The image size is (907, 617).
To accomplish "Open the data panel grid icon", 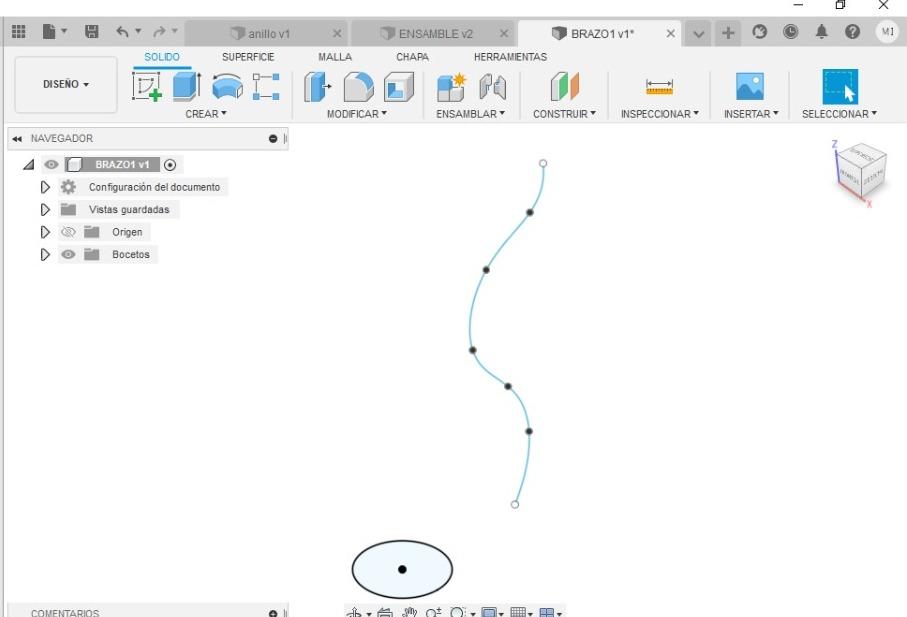I will (19, 31).
